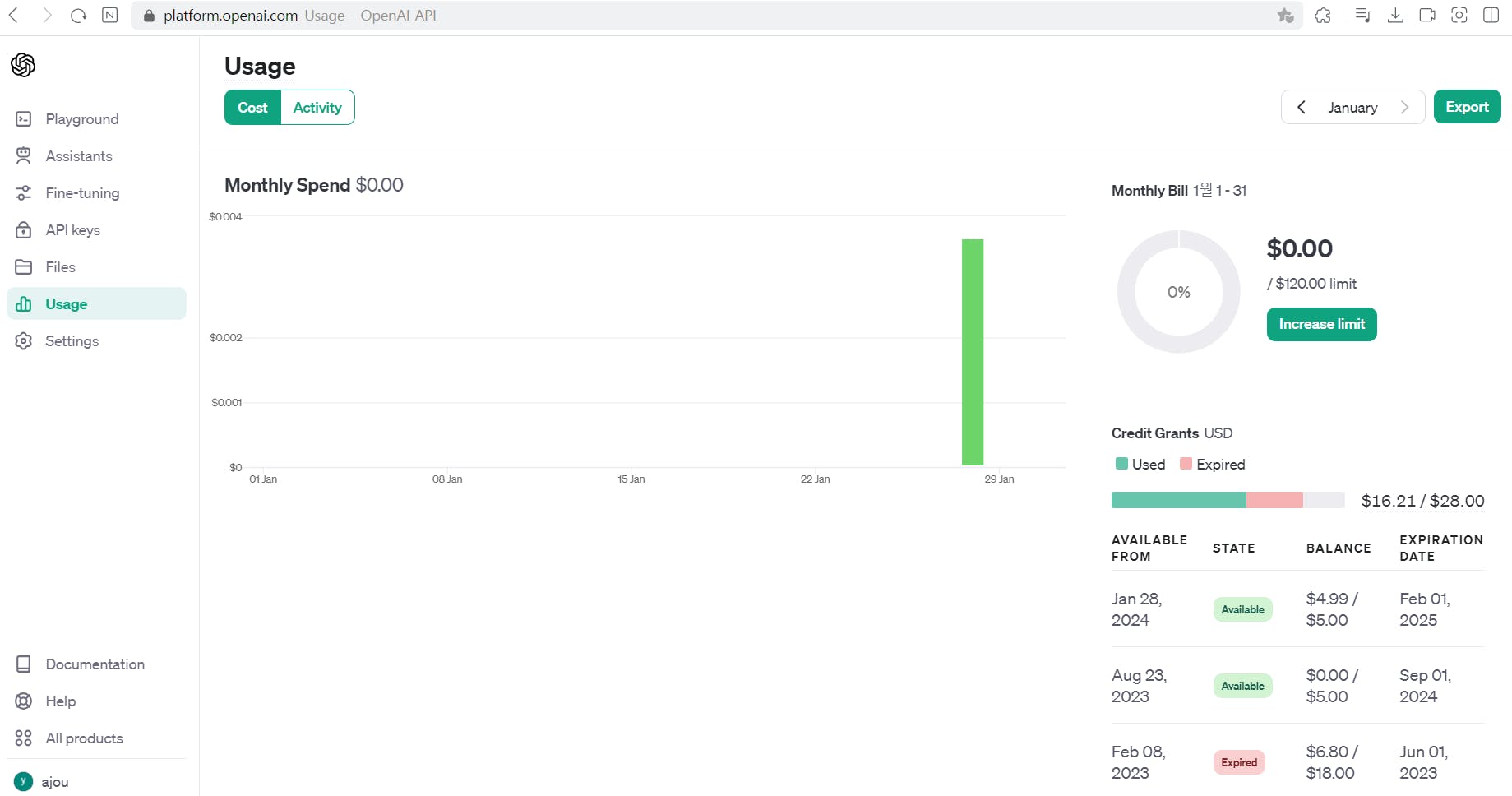Open the browser extensions puzzle icon

point(1323,15)
